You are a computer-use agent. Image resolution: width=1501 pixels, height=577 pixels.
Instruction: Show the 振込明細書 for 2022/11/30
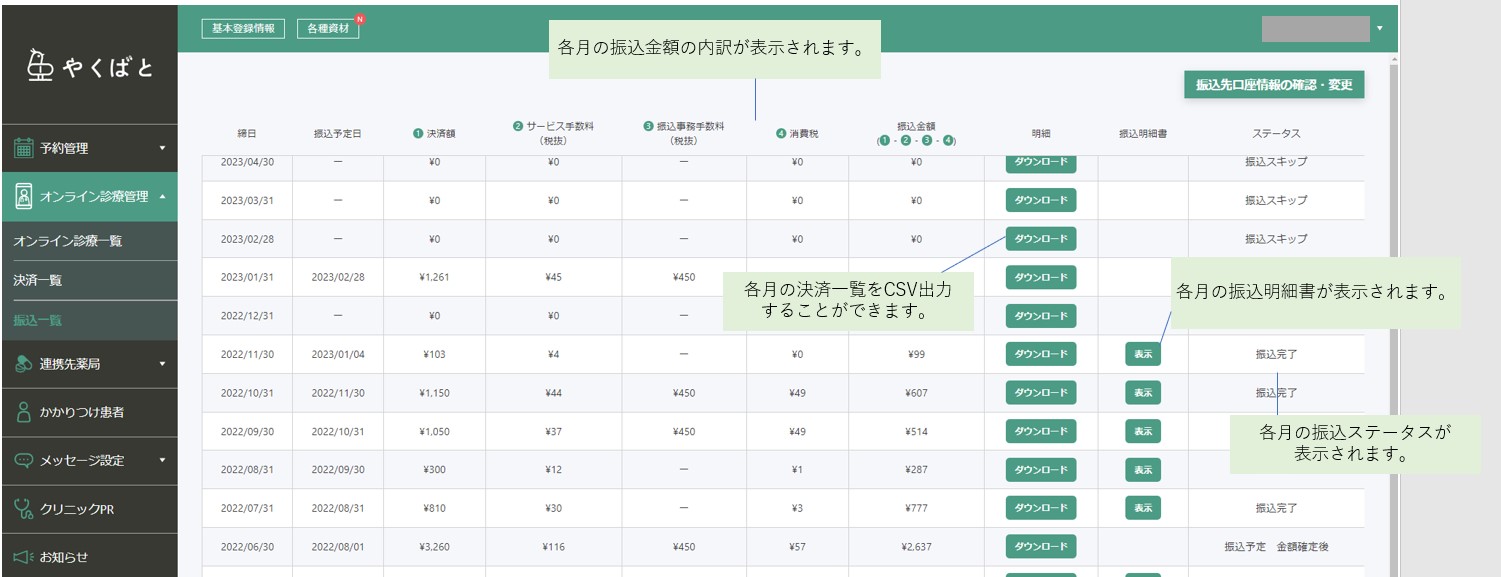click(x=1143, y=354)
